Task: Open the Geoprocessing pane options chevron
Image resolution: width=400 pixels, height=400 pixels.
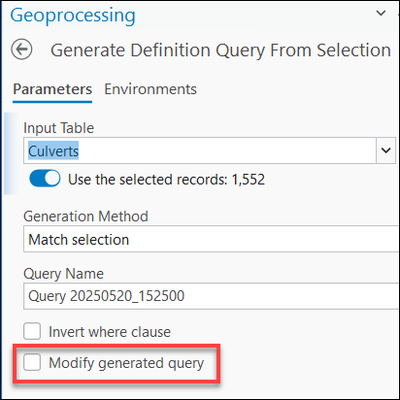Action: point(381,13)
